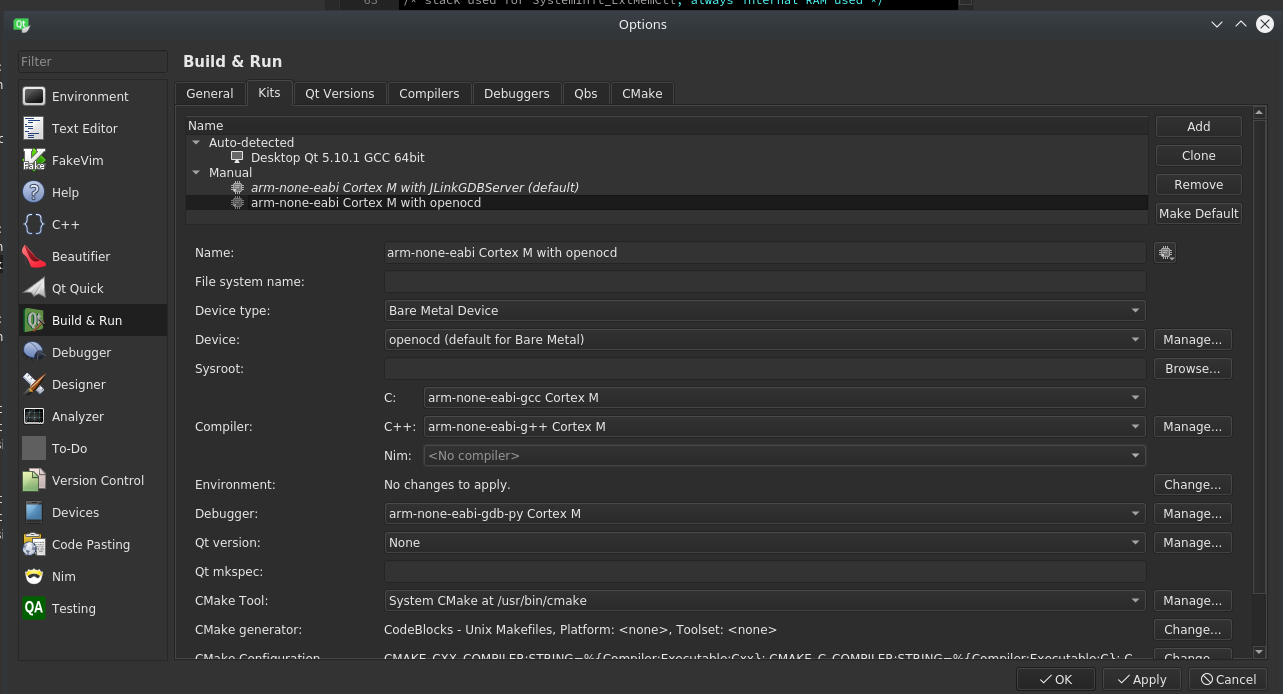Screen dimensions: 1283x694
Task: Open the To-Do category icon
Action: (x=34, y=448)
